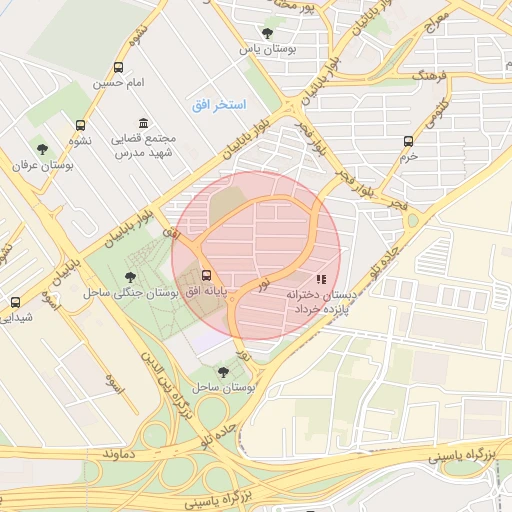The image size is (512, 512).
Task: Click the tree icon of بوستان یاس park
Action: (x=267, y=33)
